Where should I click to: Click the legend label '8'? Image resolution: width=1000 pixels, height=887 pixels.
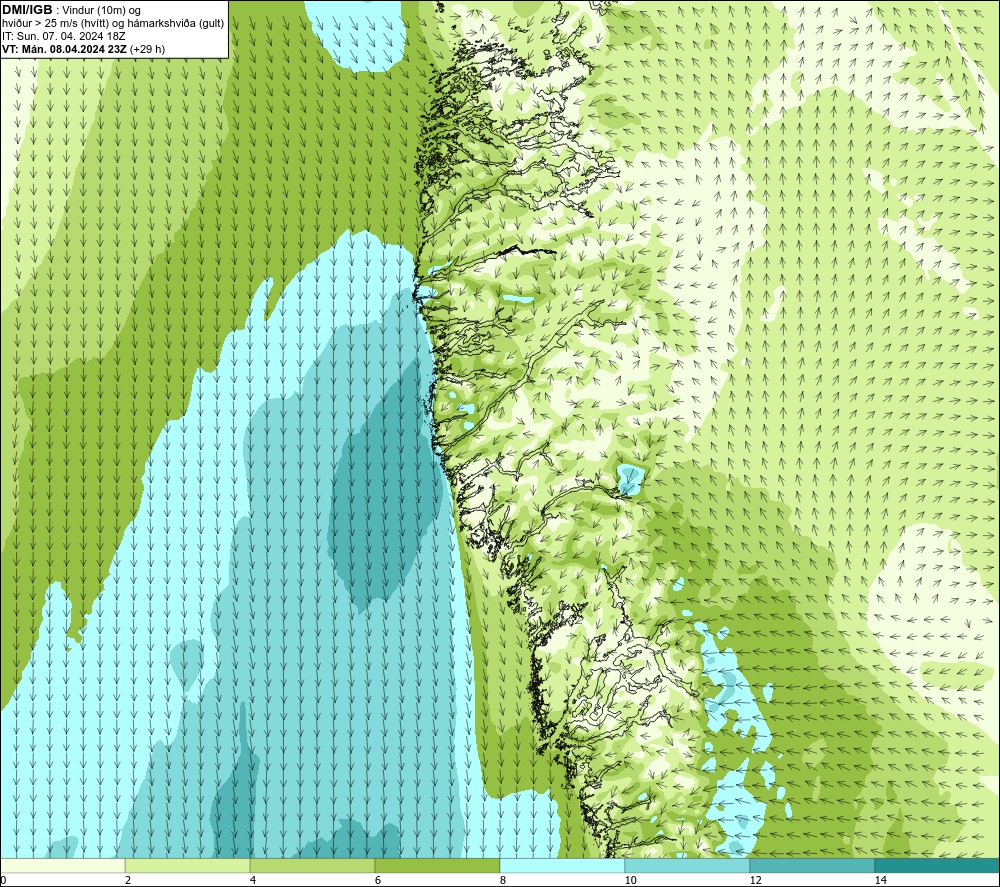503,880
